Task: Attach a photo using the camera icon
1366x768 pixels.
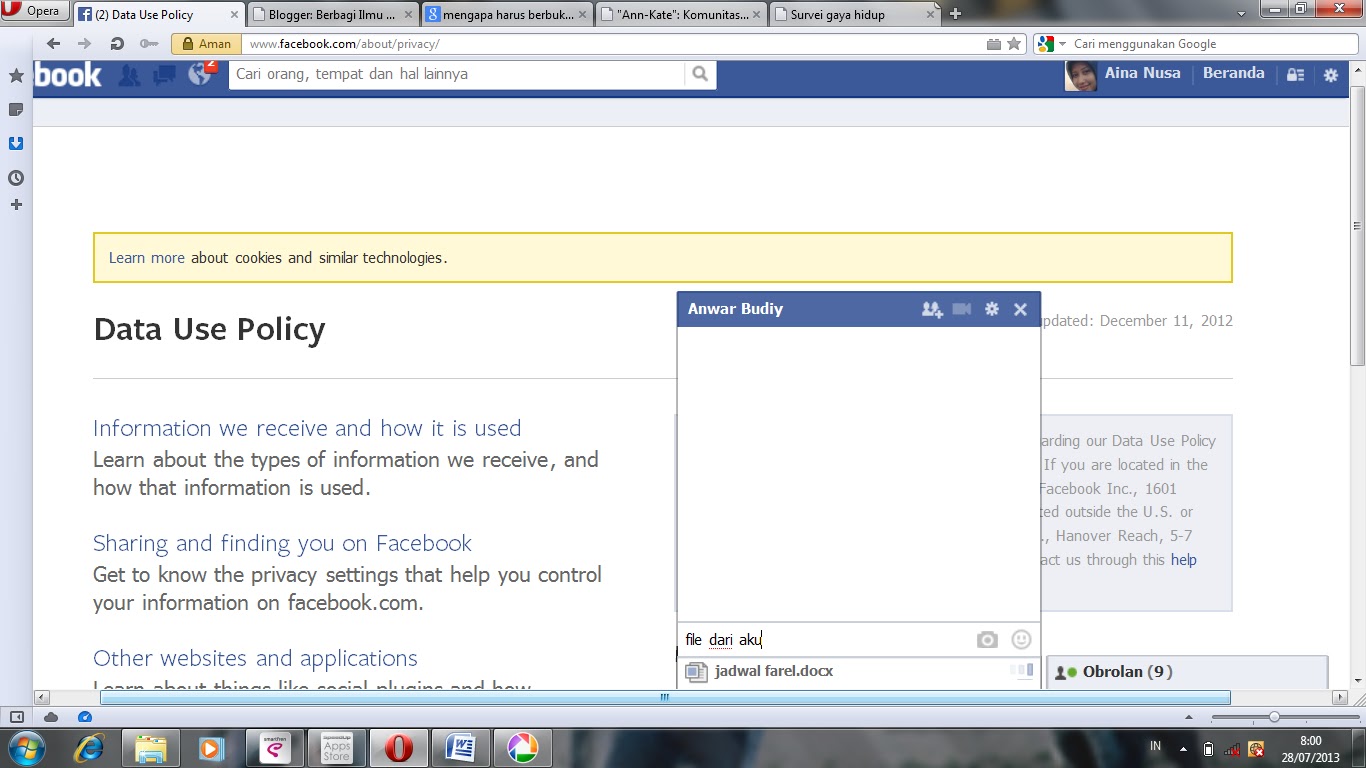Action: coord(987,639)
